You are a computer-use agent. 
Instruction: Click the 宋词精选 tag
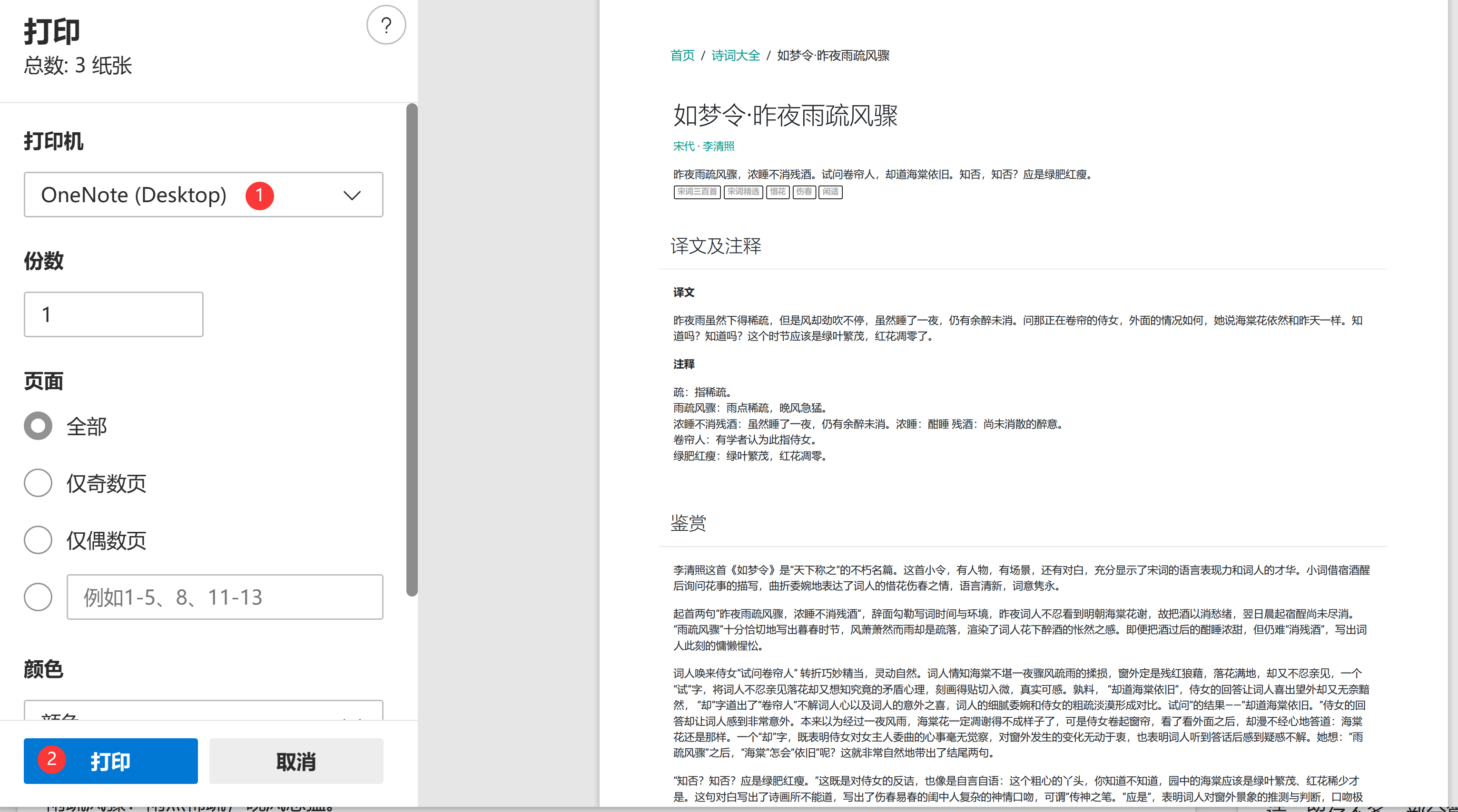tap(743, 192)
